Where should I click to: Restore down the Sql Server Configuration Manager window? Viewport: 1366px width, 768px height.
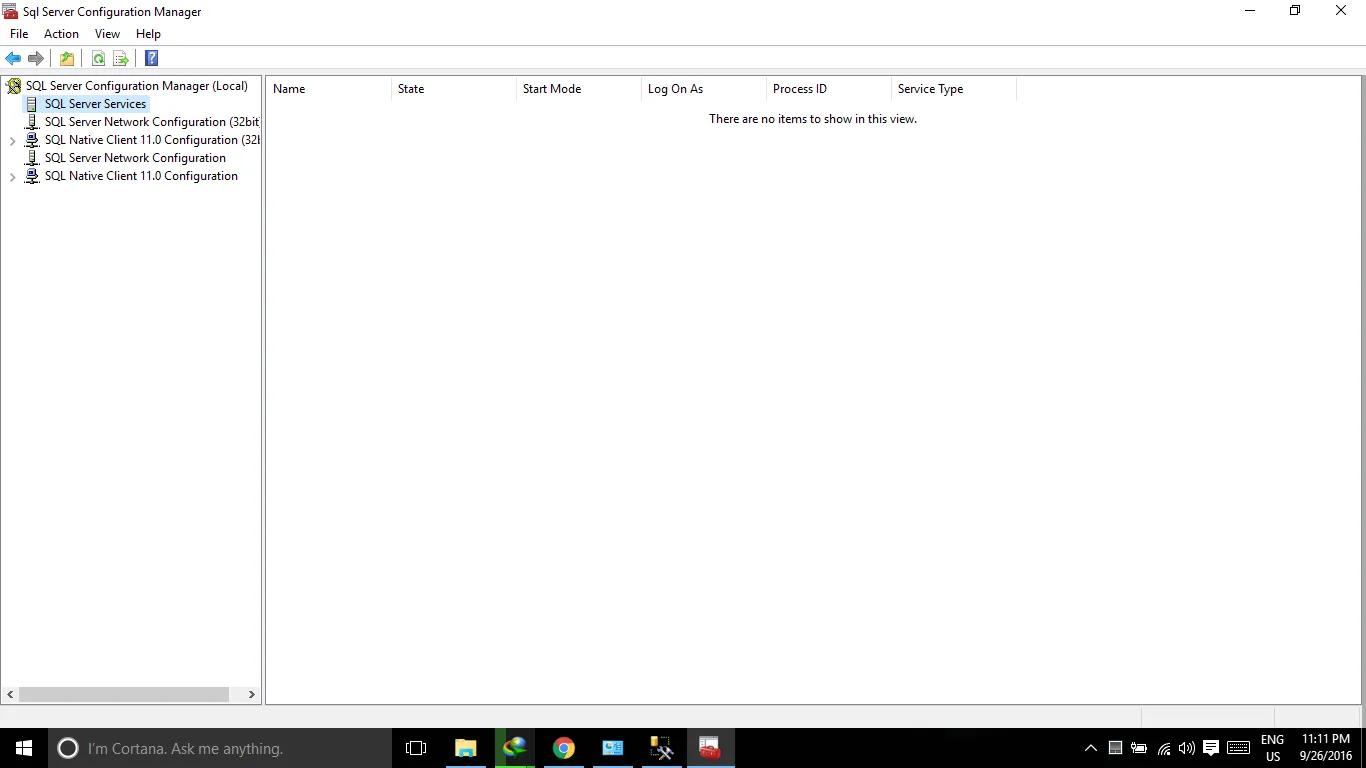pyautogui.click(x=1295, y=11)
